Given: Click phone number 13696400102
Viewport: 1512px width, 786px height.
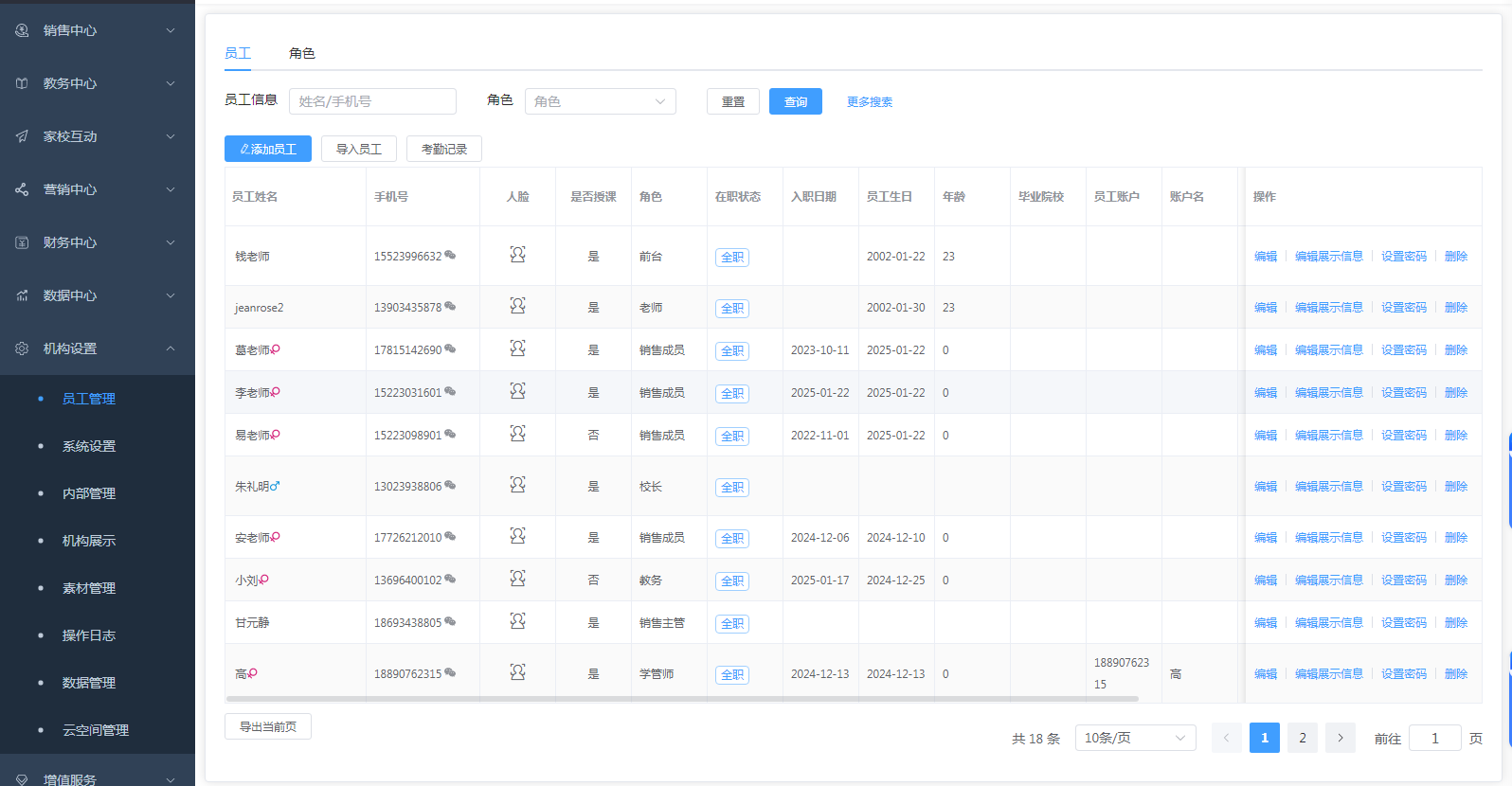Looking at the screenshot, I should pos(407,581).
